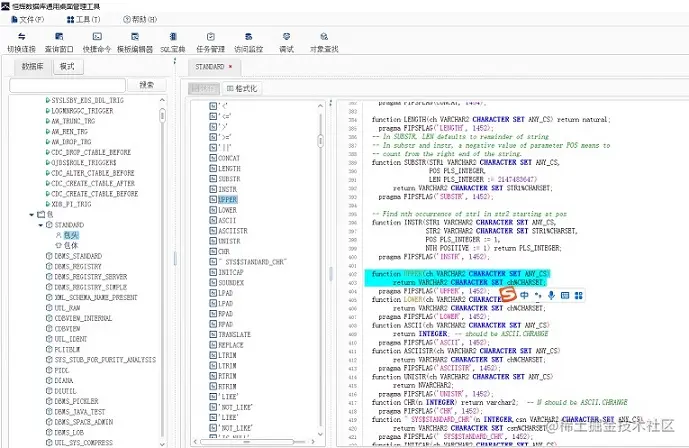This screenshot has width=689, height=448.
Task: Open the 文件(F) menu
Action: 28,19
